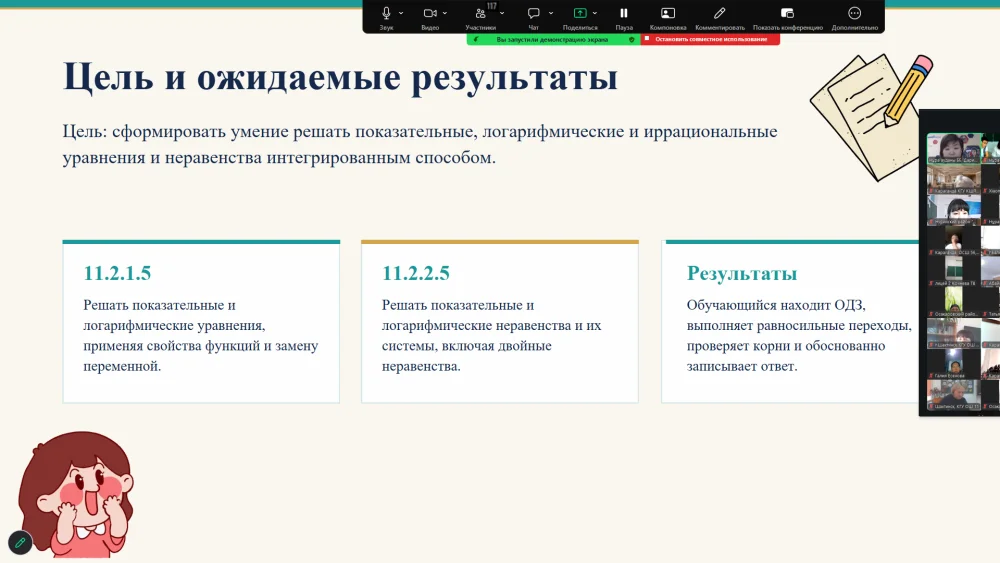Click Показать конференцию icon
The height and width of the screenshot is (563, 1000).
788,13
